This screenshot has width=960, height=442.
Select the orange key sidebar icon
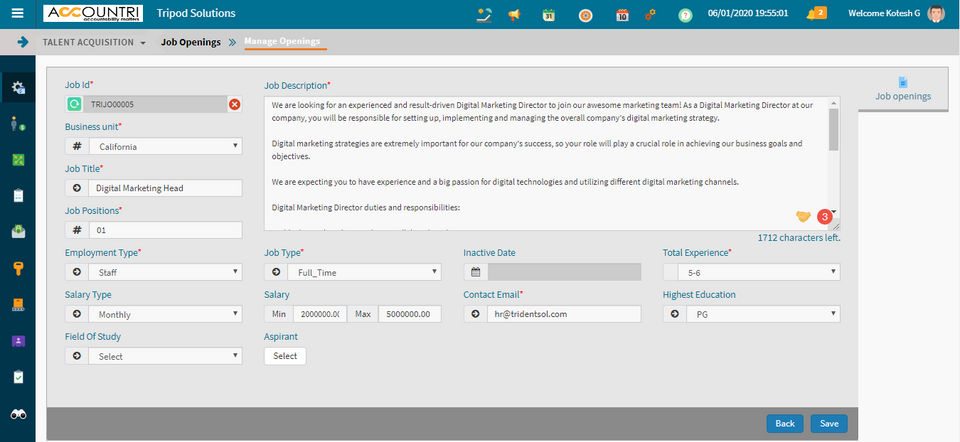point(18,268)
